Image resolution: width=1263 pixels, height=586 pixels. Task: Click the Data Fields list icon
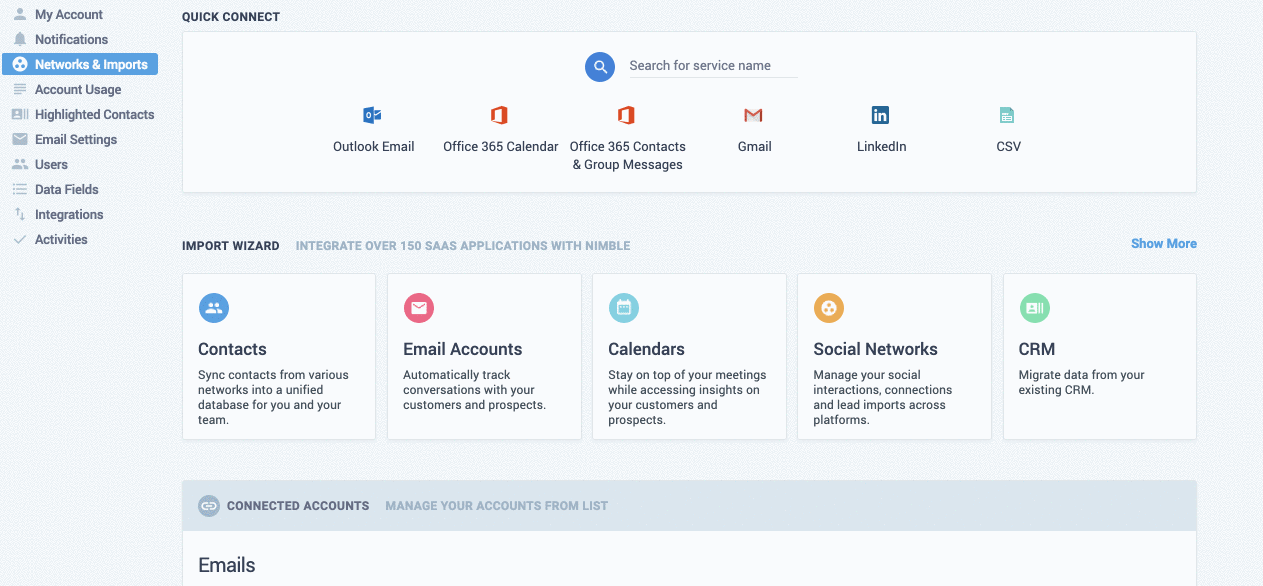pyautogui.click(x=20, y=189)
